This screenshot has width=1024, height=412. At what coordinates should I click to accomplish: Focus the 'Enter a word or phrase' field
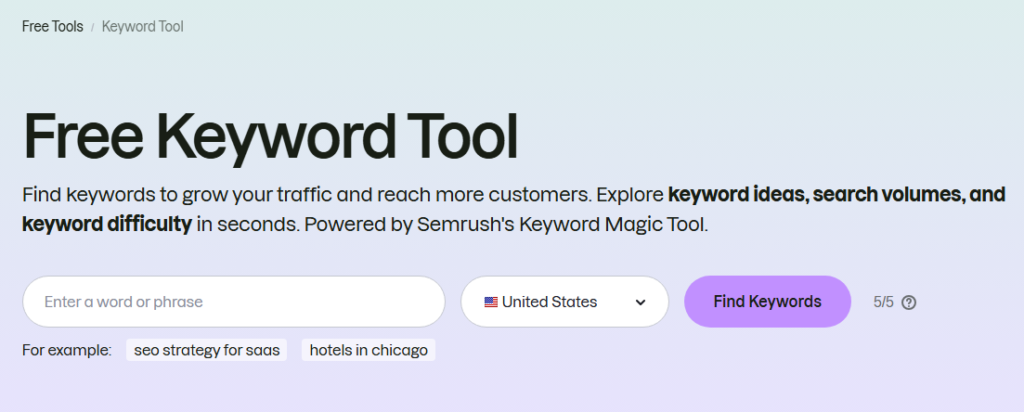pos(232,302)
